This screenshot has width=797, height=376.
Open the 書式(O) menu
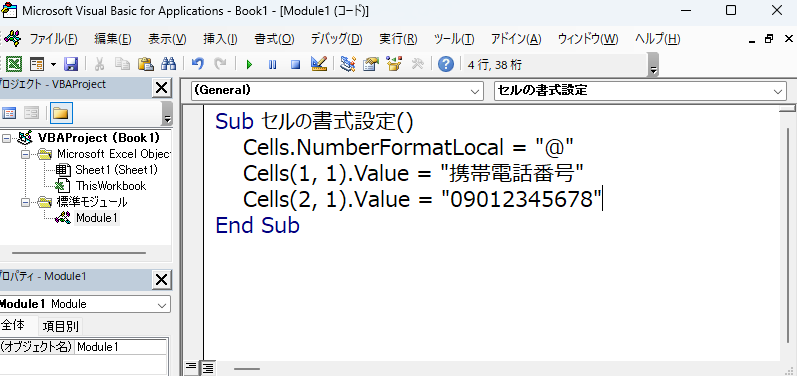(274, 39)
